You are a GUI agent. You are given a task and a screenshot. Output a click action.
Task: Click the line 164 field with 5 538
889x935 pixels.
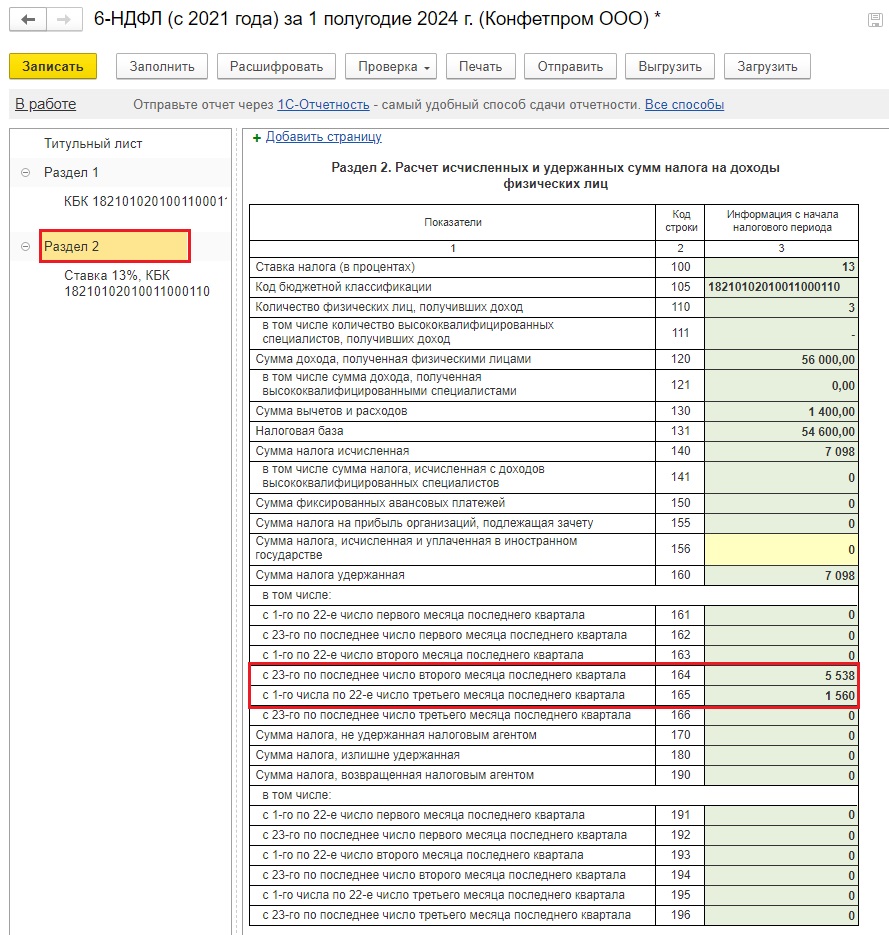pyautogui.click(x=781, y=675)
